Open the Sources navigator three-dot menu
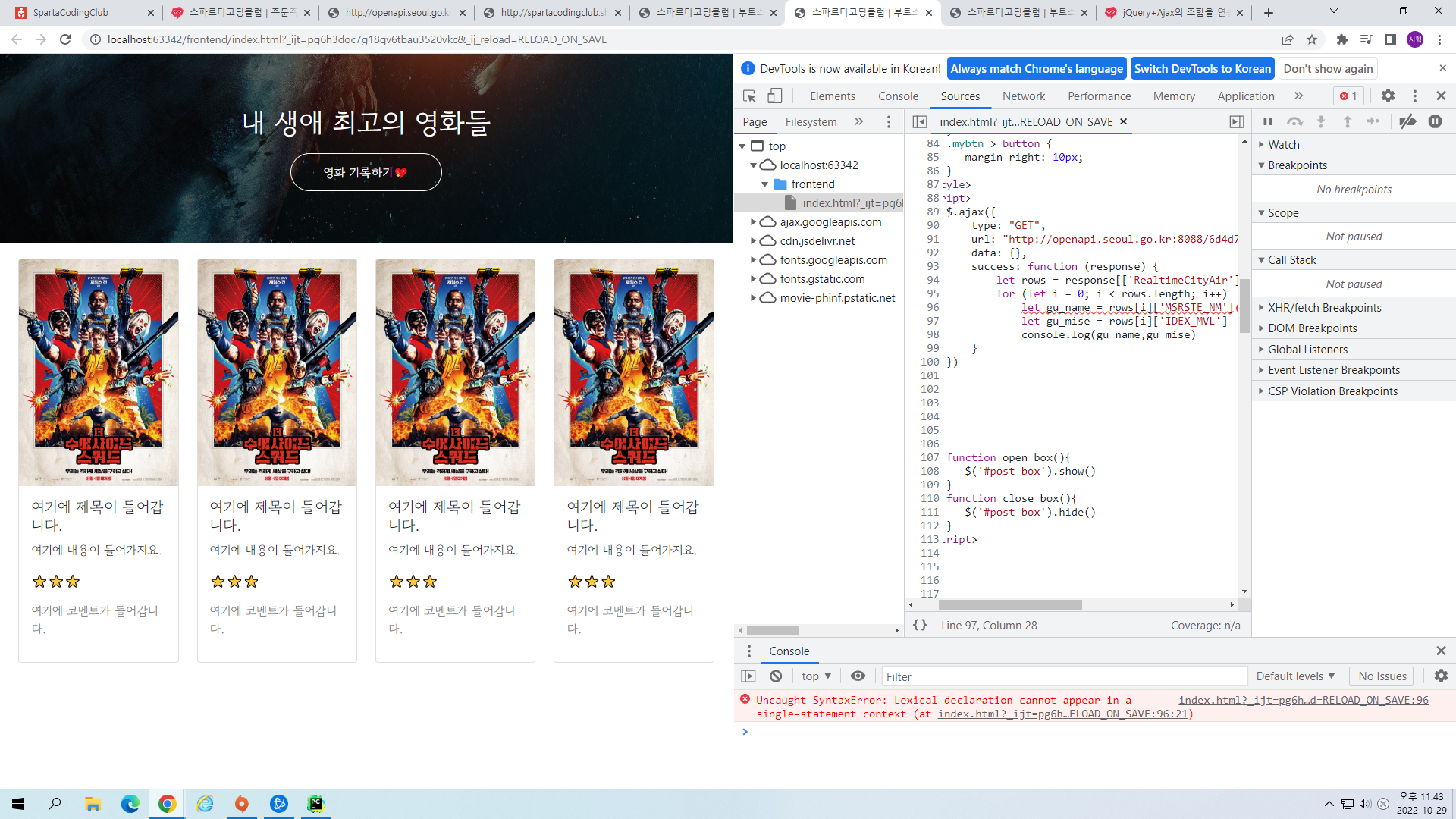This screenshot has width=1456, height=819. (x=889, y=121)
